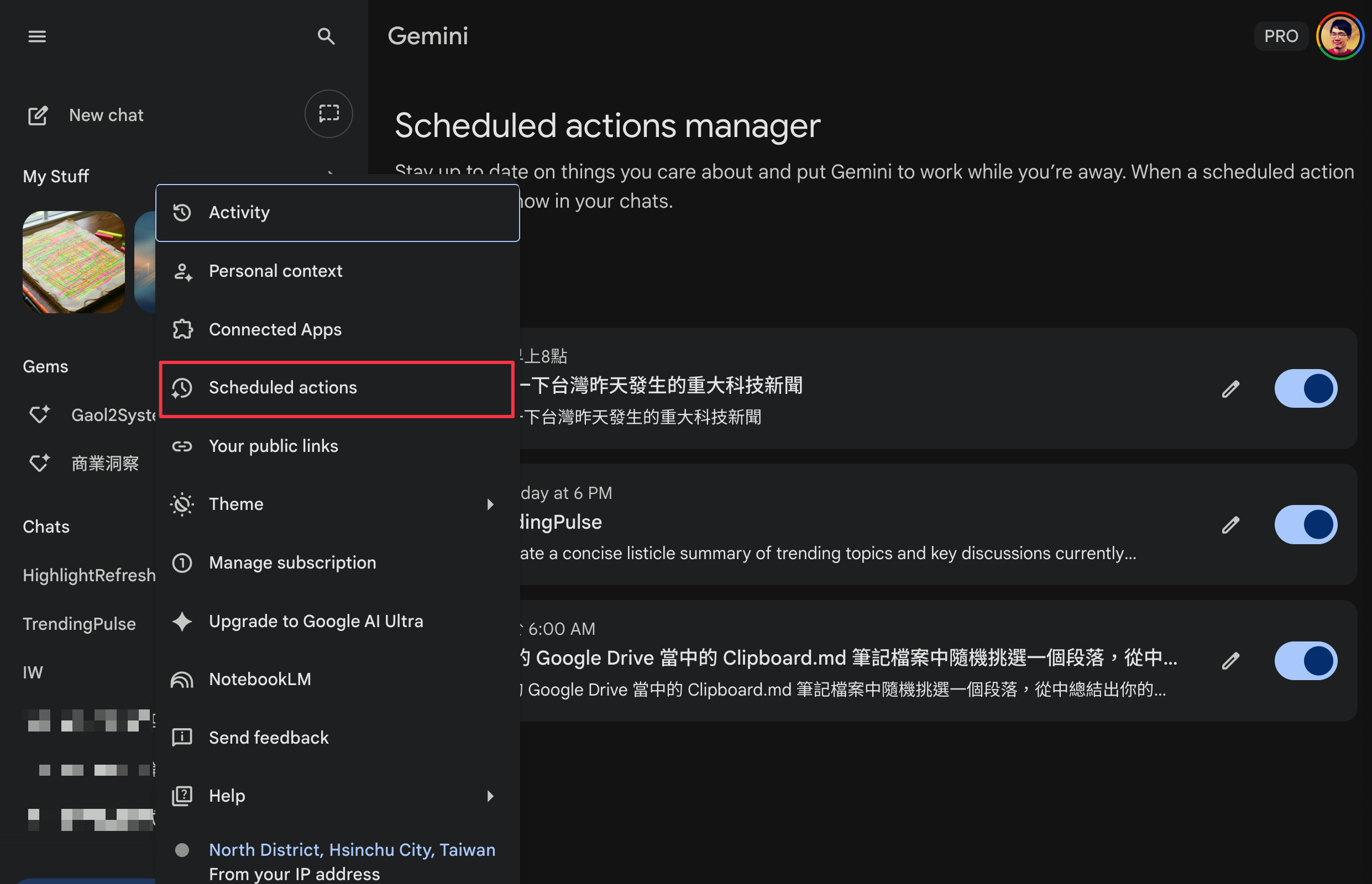Screen dimensions: 1372x884
Task: Open temporary chat dashed-bubble icon
Action: [328, 114]
